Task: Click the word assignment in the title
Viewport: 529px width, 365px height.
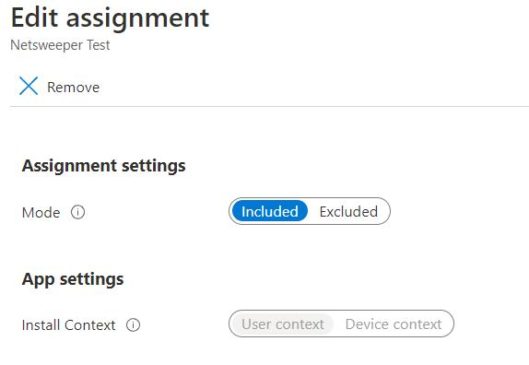Action: click(x=138, y=20)
